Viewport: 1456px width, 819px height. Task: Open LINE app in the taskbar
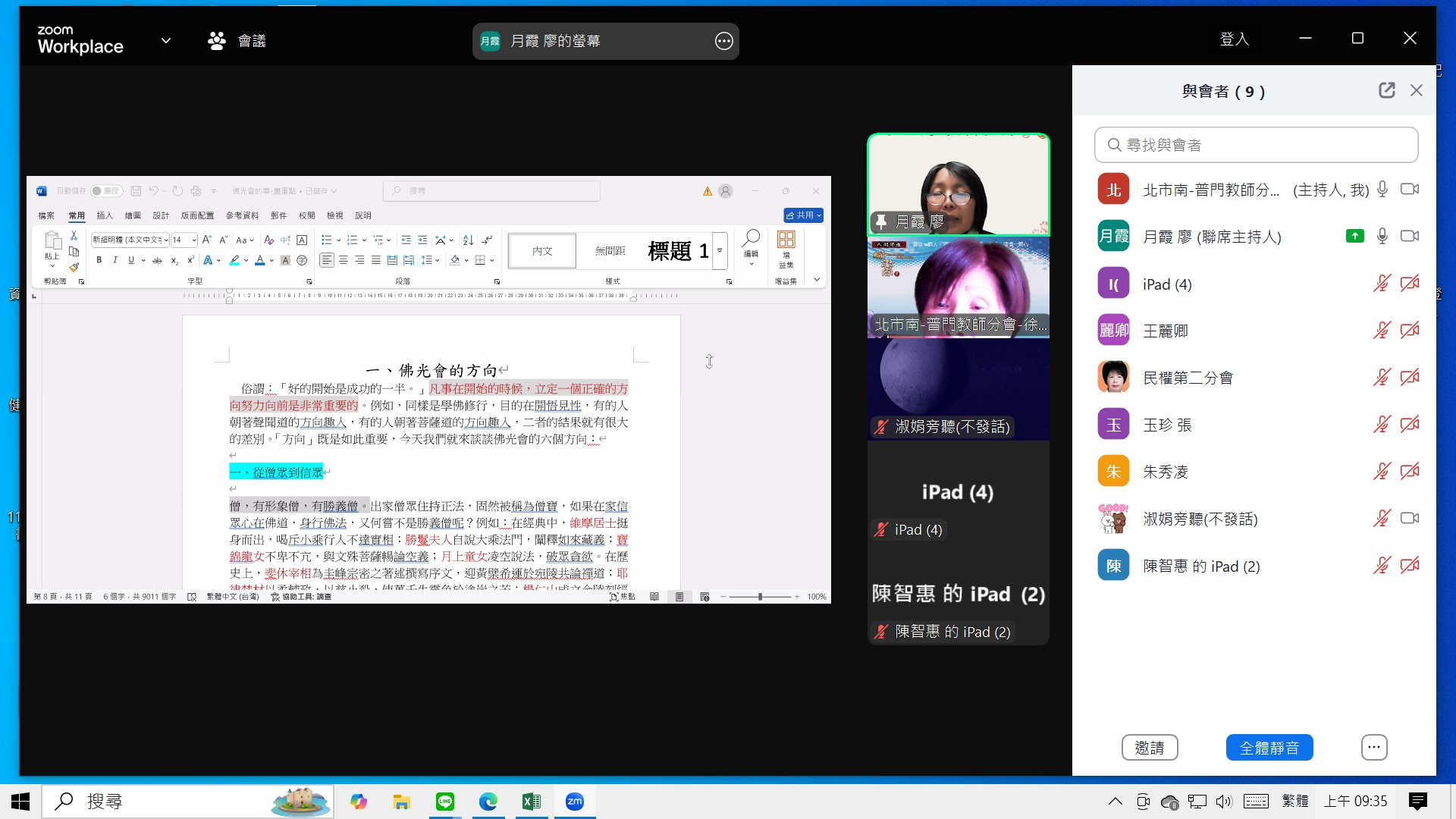pos(445,802)
